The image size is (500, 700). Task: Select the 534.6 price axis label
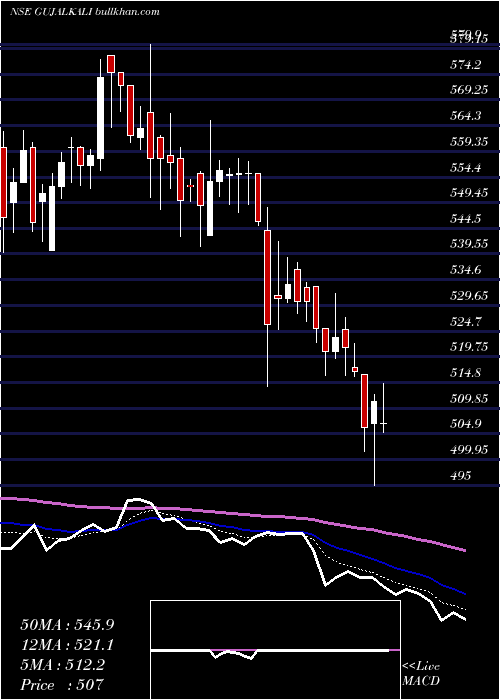(468, 270)
